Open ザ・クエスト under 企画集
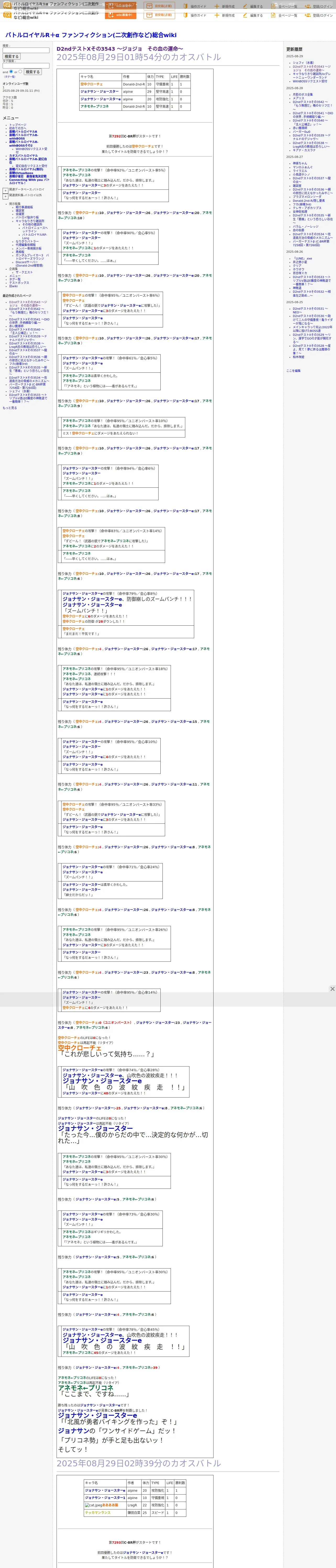Image resolution: width=336 pixels, height=1568 pixels. 24,272
